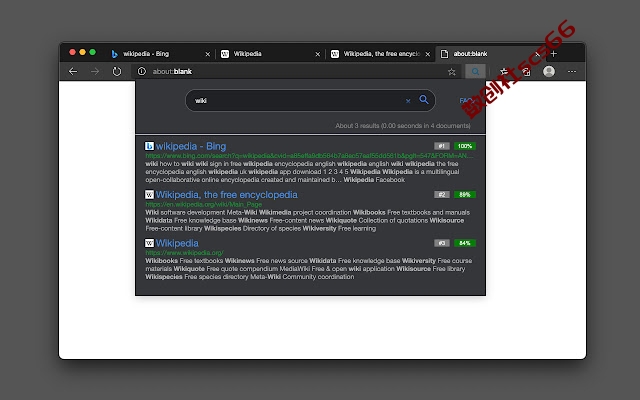
Task: Open the Wikipedia result title link
Action: pos(177,243)
